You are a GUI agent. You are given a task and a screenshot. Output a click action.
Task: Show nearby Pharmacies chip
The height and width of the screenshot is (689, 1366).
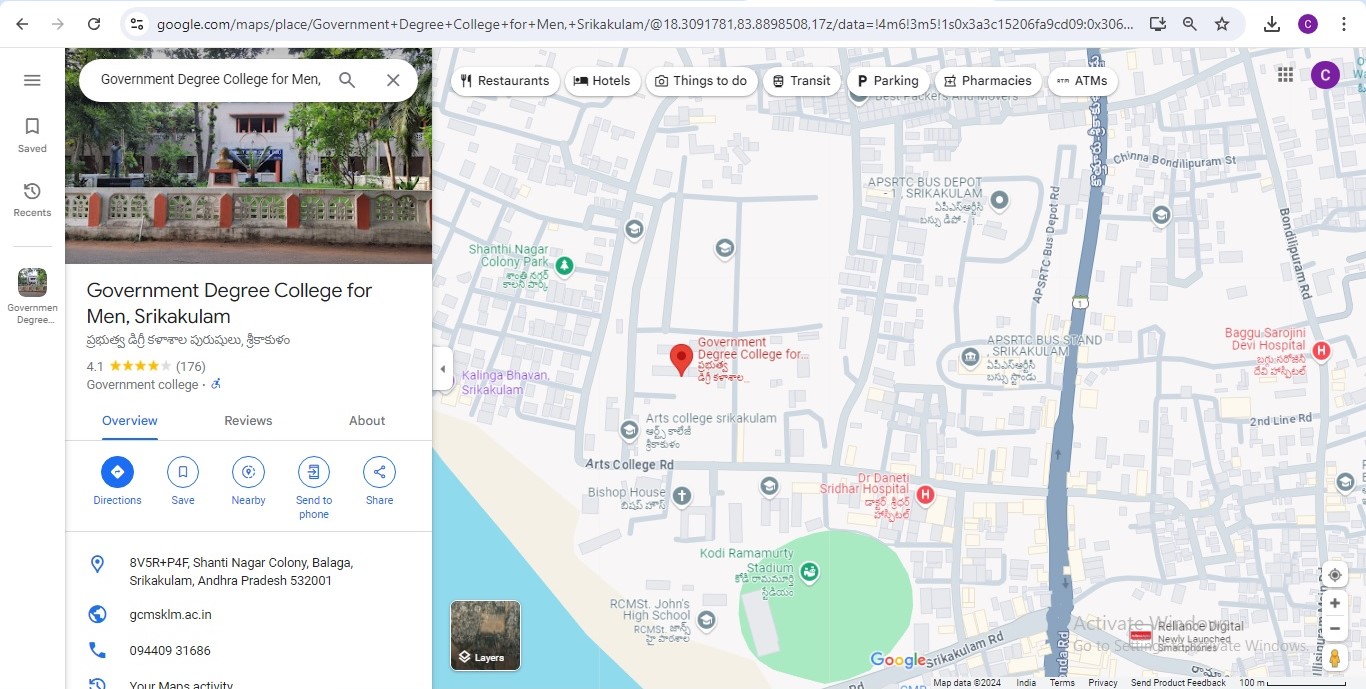987,81
